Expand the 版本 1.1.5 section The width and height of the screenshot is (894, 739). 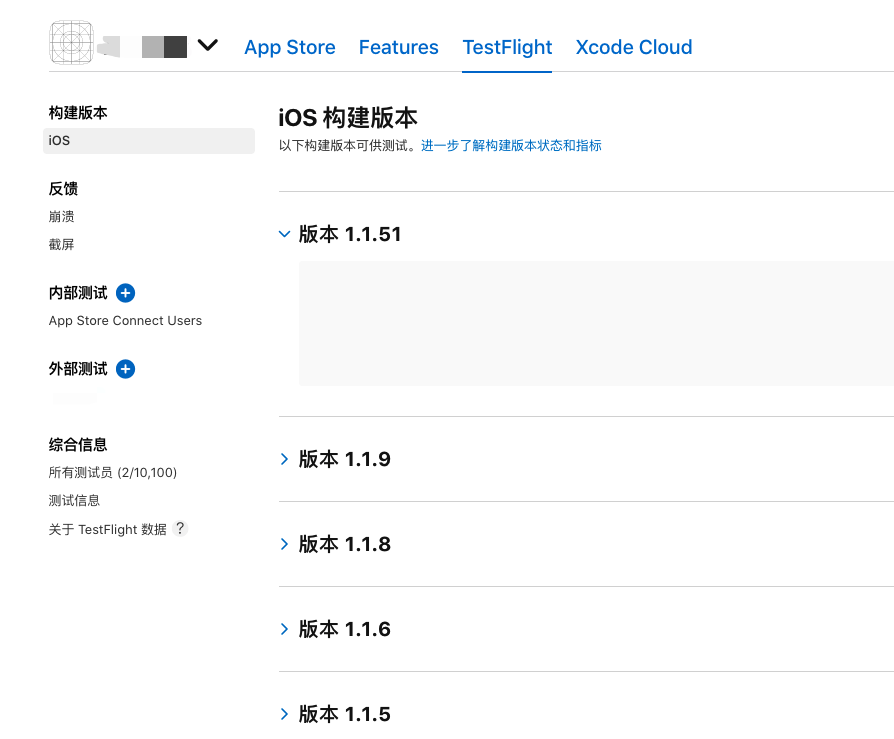click(x=284, y=713)
